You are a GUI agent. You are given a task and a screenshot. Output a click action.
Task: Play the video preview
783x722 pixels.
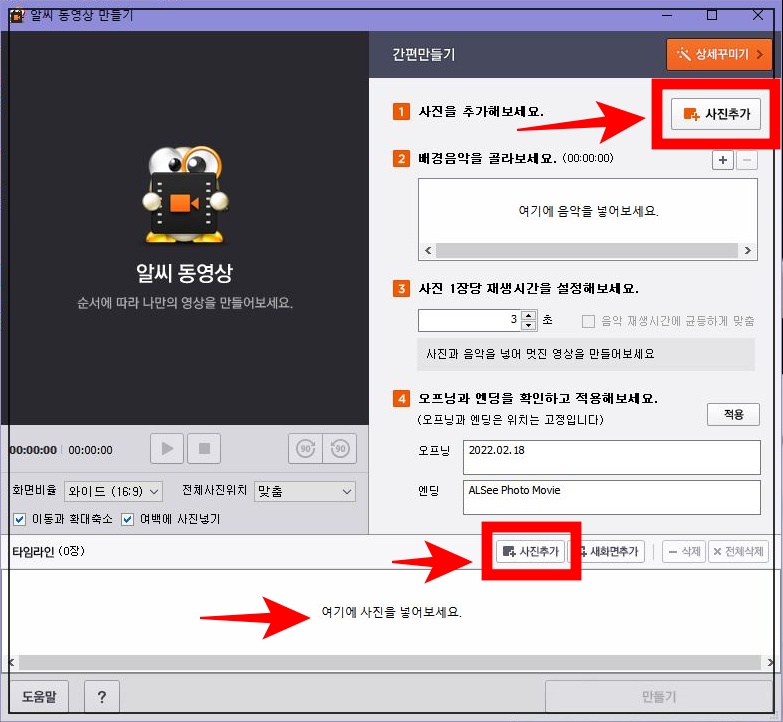167,448
